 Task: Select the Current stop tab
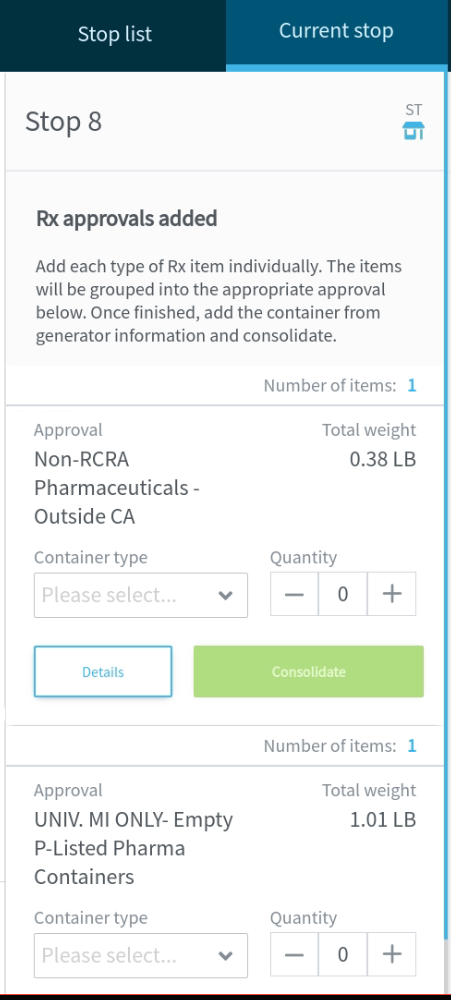pos(336,32)
